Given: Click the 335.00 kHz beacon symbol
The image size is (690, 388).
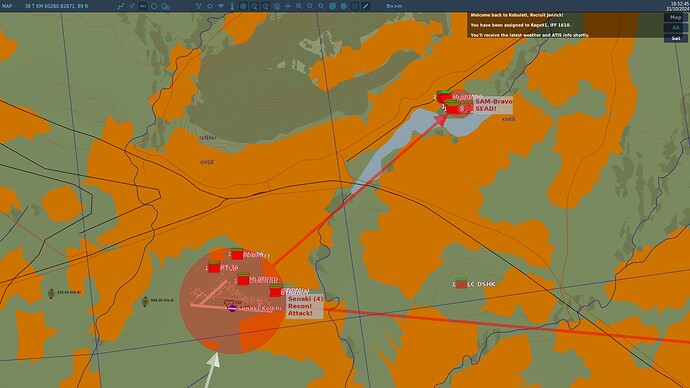Looking at the screenshot, I should [x=51, y=293].
